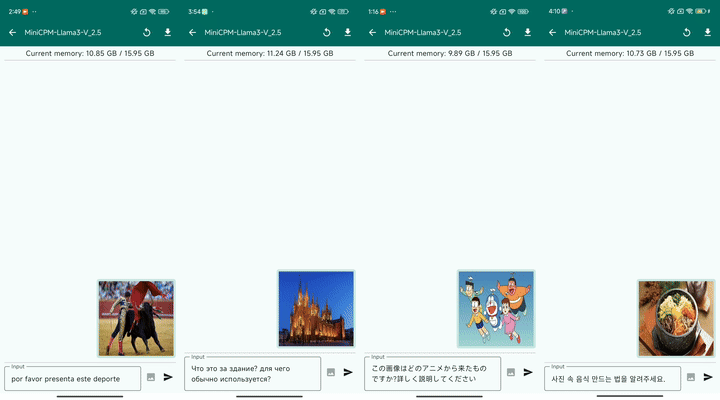Screen dimensions: 720x400
Task: Tap download icon on screen showing 10.73 GB memory
Action: (x=708, y=32)
